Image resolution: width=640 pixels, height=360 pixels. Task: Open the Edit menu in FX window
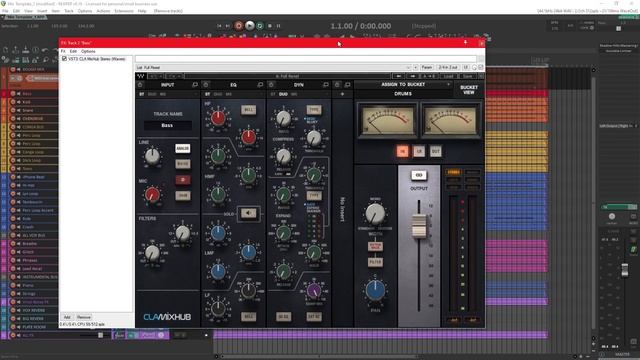pos(73,51)
